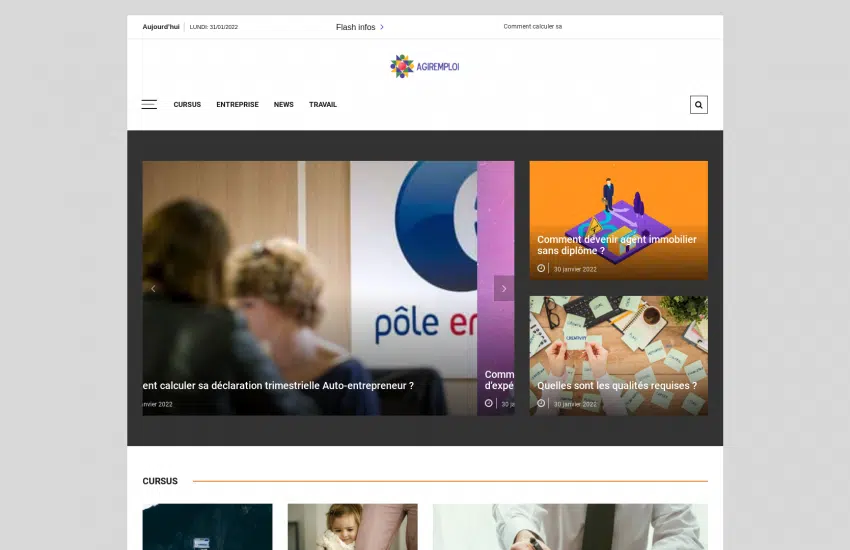Image resolution: width=850 pixels, height=550 pixels.
Task: Advance slider with next arrow
Action: (504, 289)
